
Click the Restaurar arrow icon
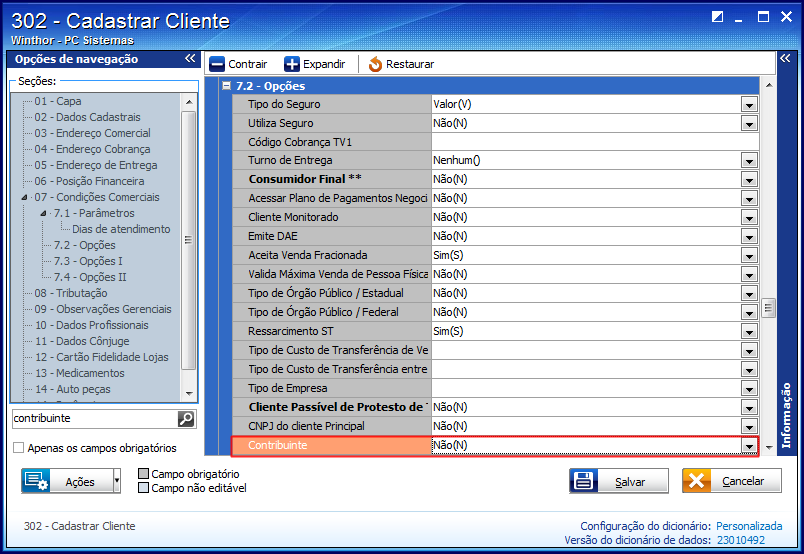(375, 64)
